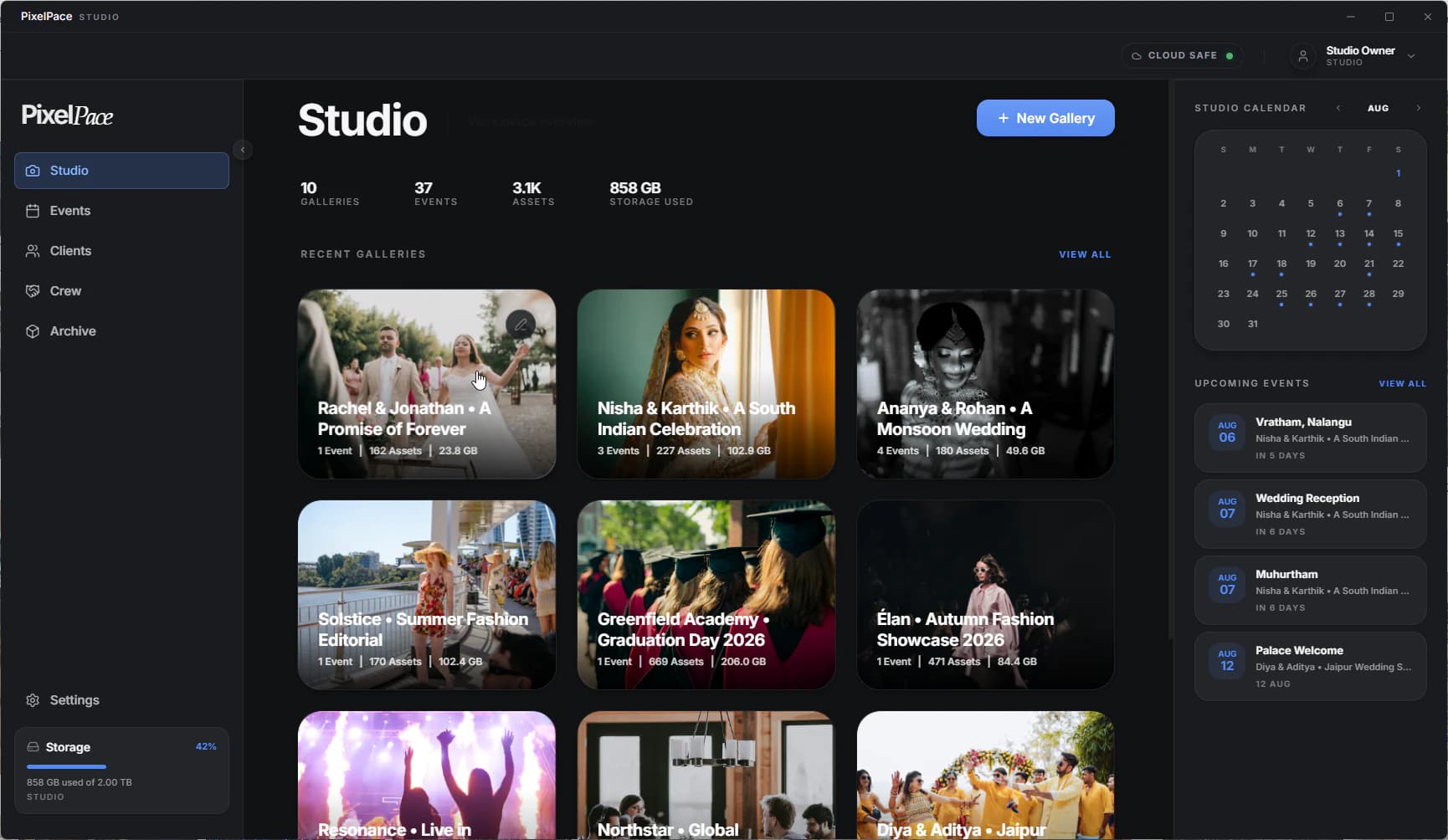This screenshot has width=1448, height=840.
Task: Select August 26 in the calendar
Action: (1311, 294)
